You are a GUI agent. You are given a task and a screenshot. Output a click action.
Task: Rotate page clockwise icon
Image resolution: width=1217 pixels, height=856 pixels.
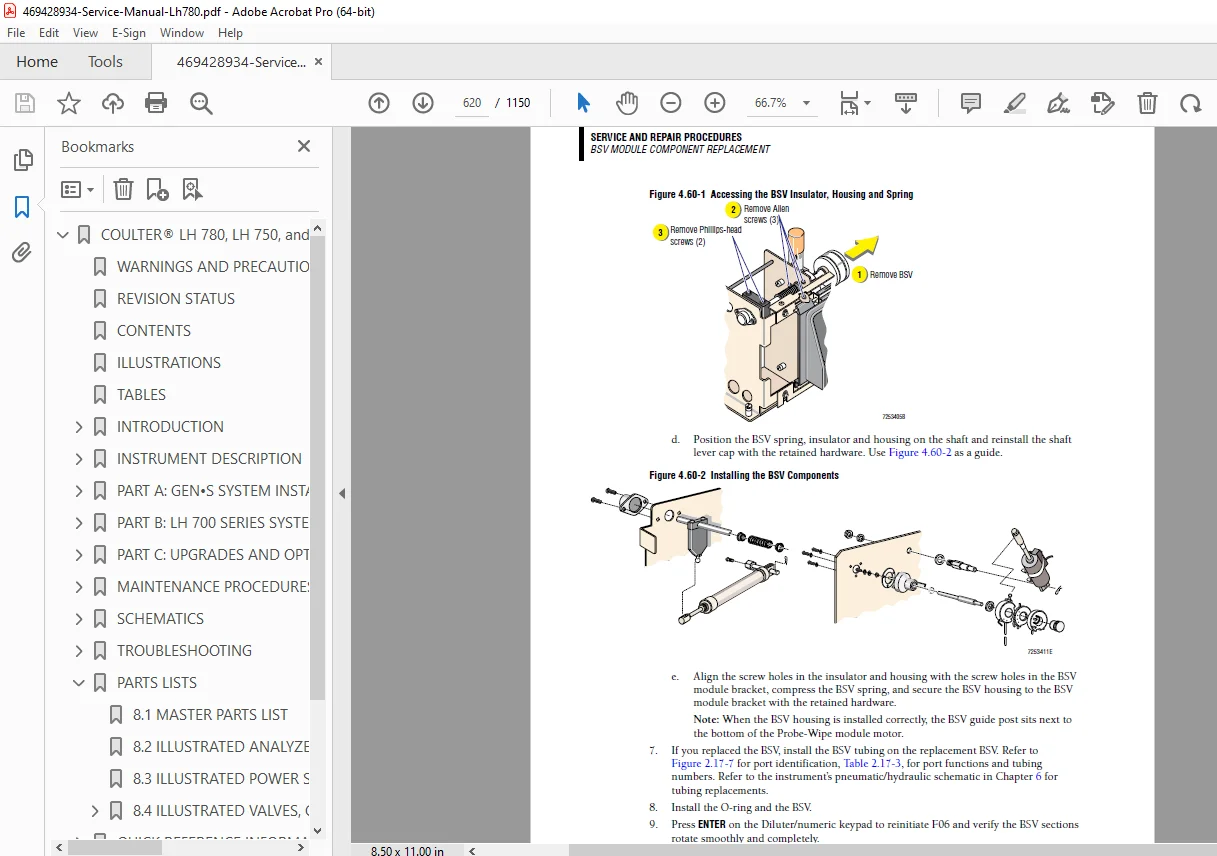click(x=1190, y=103)
